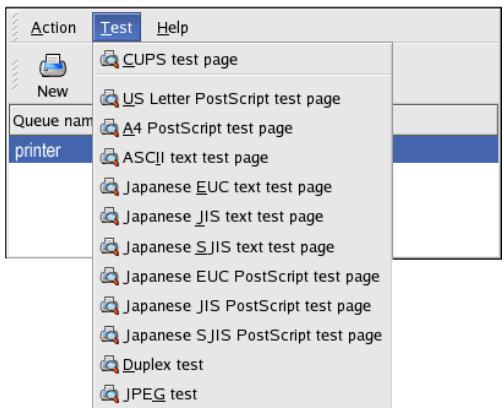504x409 pixels.
Task: Click the icon beside CUPS test page
Action: pyautogui.click(x=110, y=60)
